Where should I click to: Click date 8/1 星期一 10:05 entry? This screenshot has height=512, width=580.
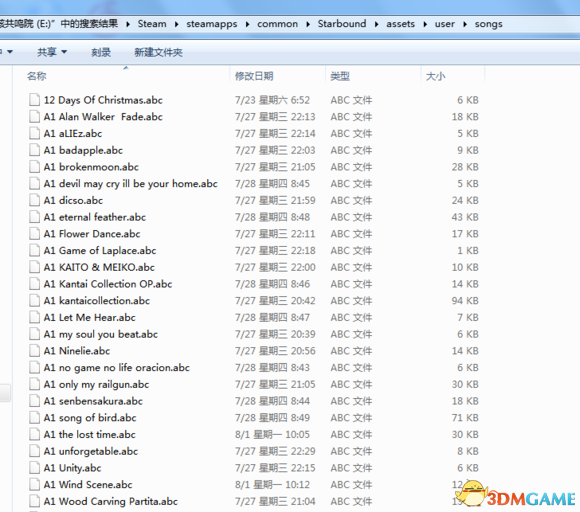(272, 434)
